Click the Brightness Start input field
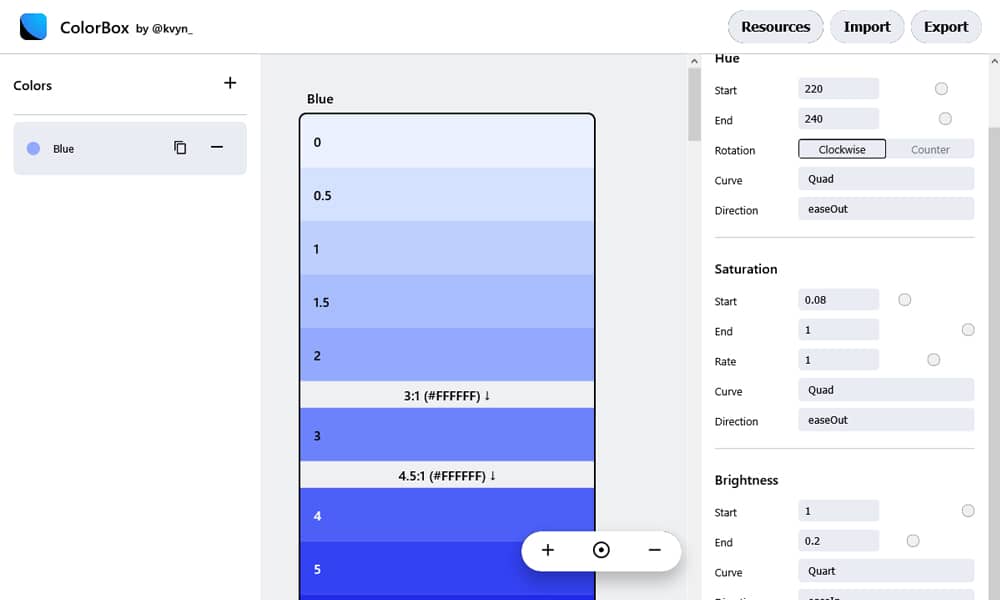1000x600 pixels. pos(839,511)
